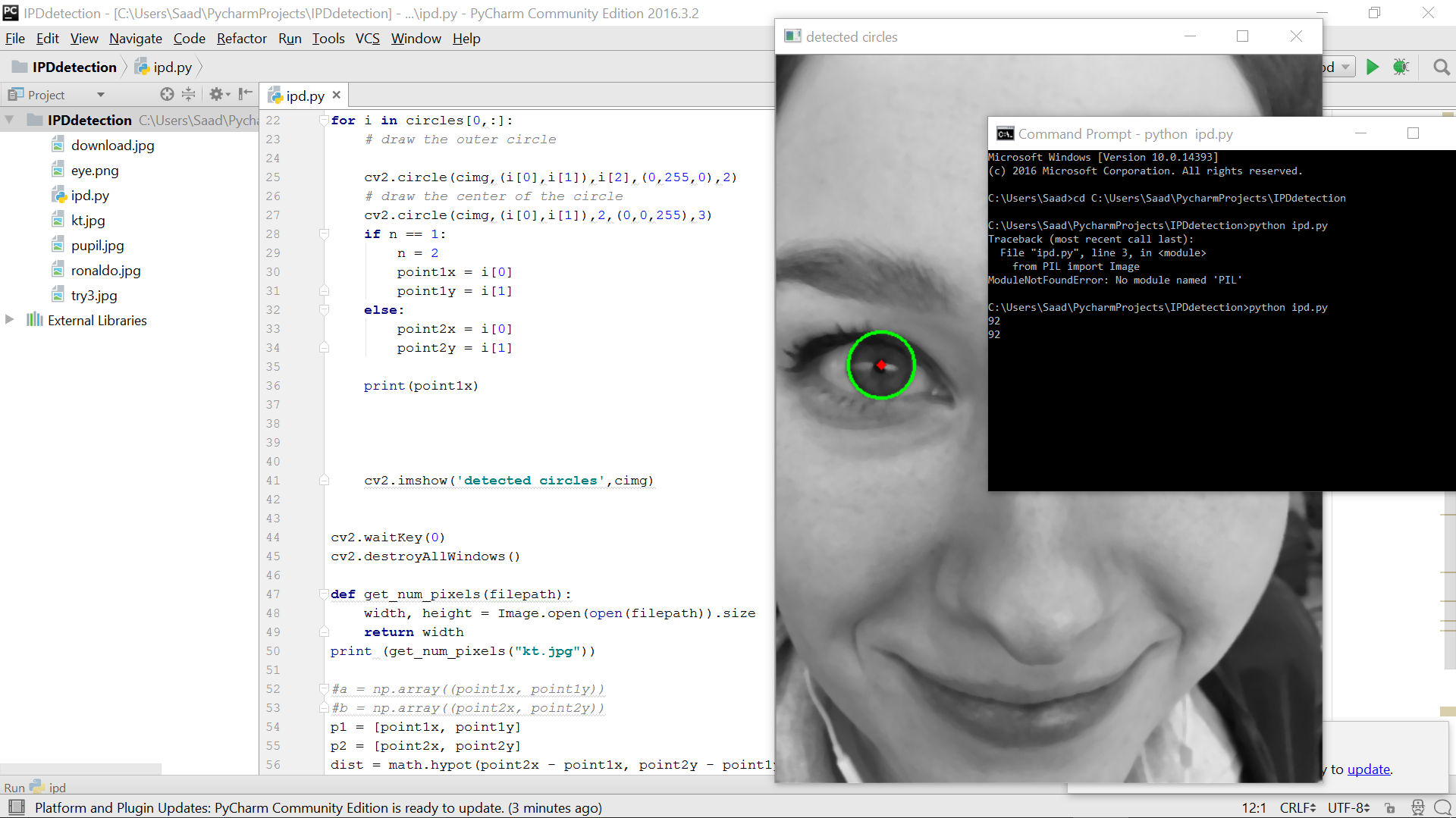
Task: Collapse all in the Project panel
Action: (x=188, y=94)
